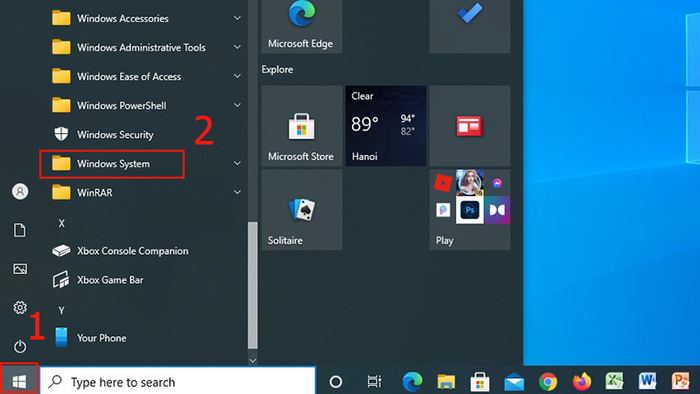Launch Google Chrome from the taskbar
Screen dimensions: 700x394
548,382
